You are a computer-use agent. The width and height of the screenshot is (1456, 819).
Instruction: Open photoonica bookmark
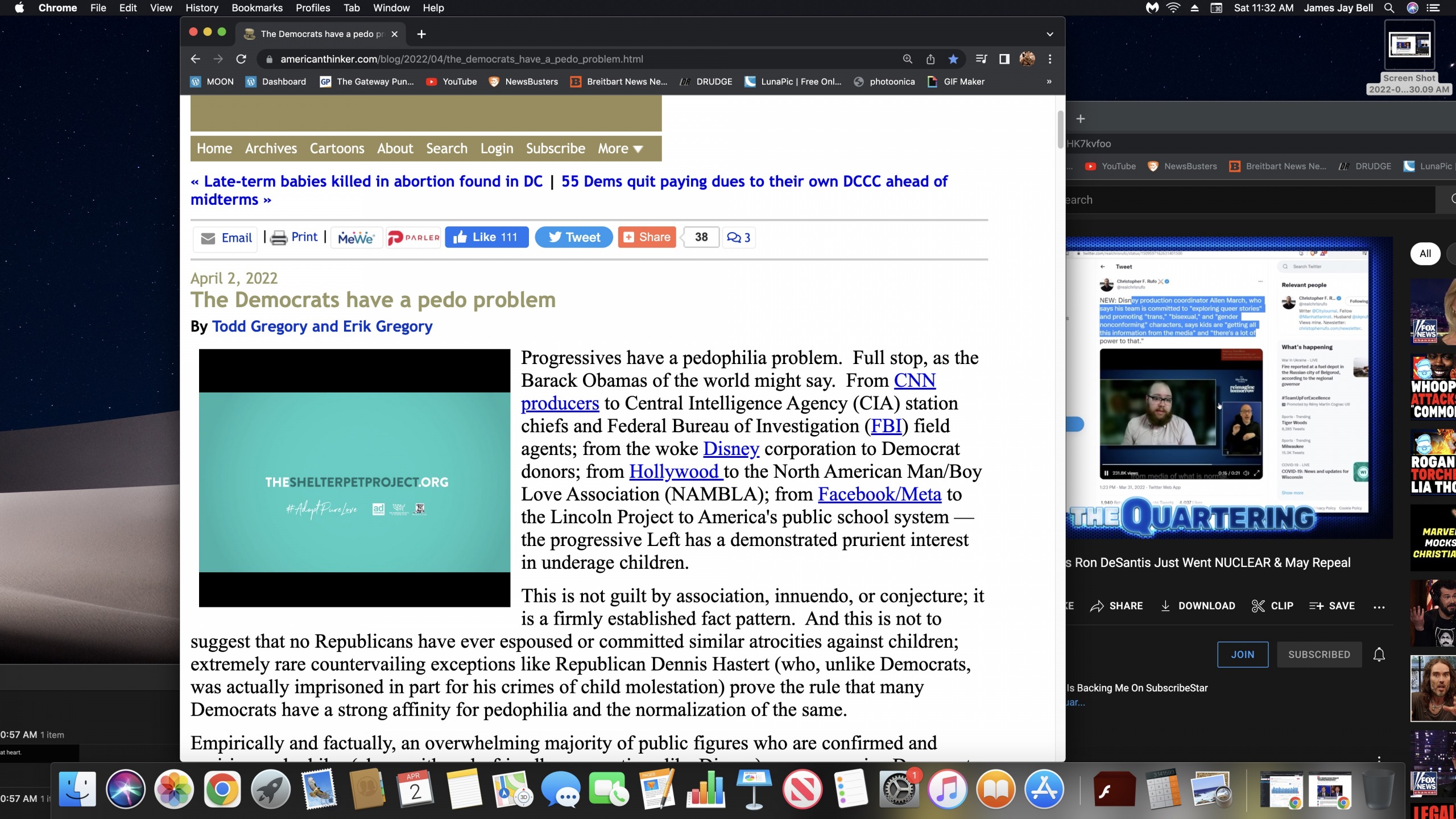pyautogui.click(x=885, y=81)
